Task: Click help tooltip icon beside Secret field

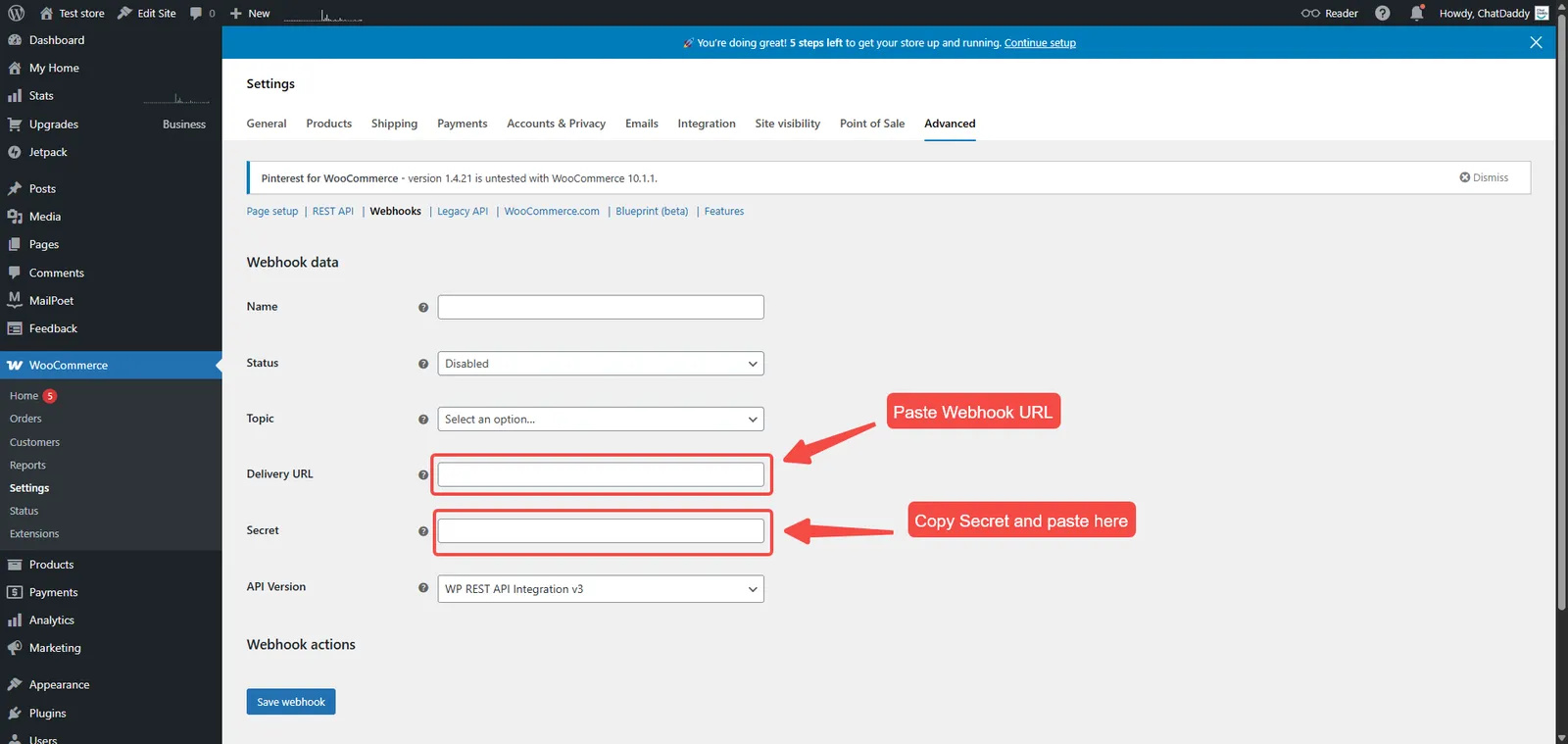Action: 423,531
